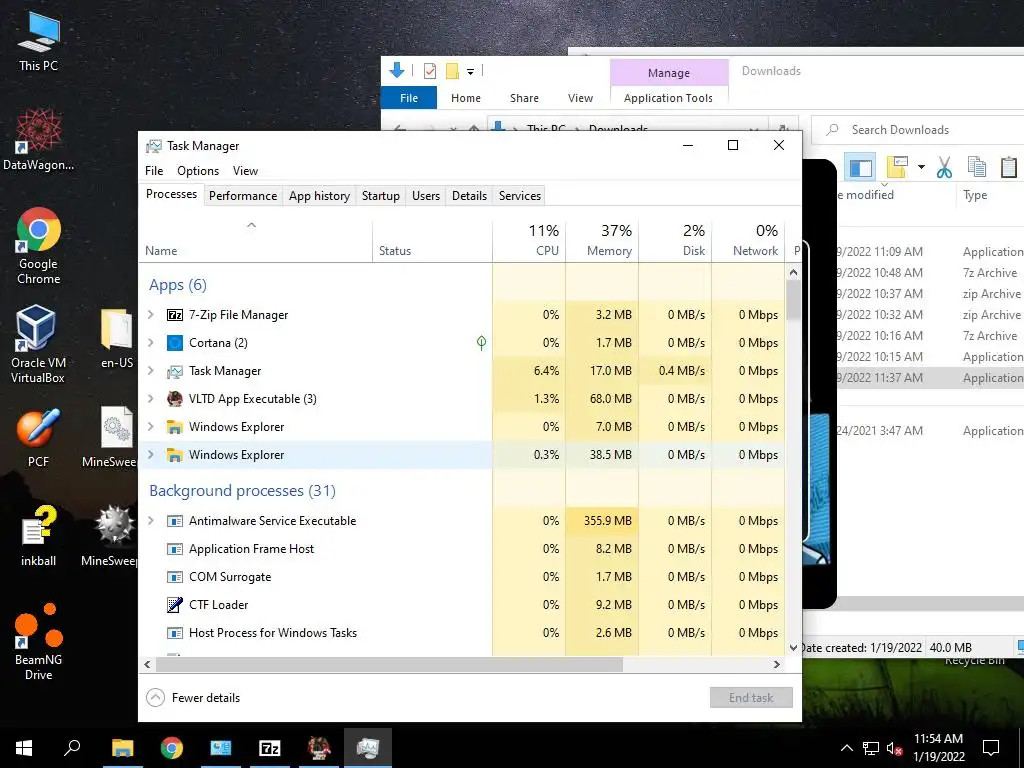Open the Task Manager Options menu
Viewport: 1024px width, 768px height.
[x=198, y=171]
